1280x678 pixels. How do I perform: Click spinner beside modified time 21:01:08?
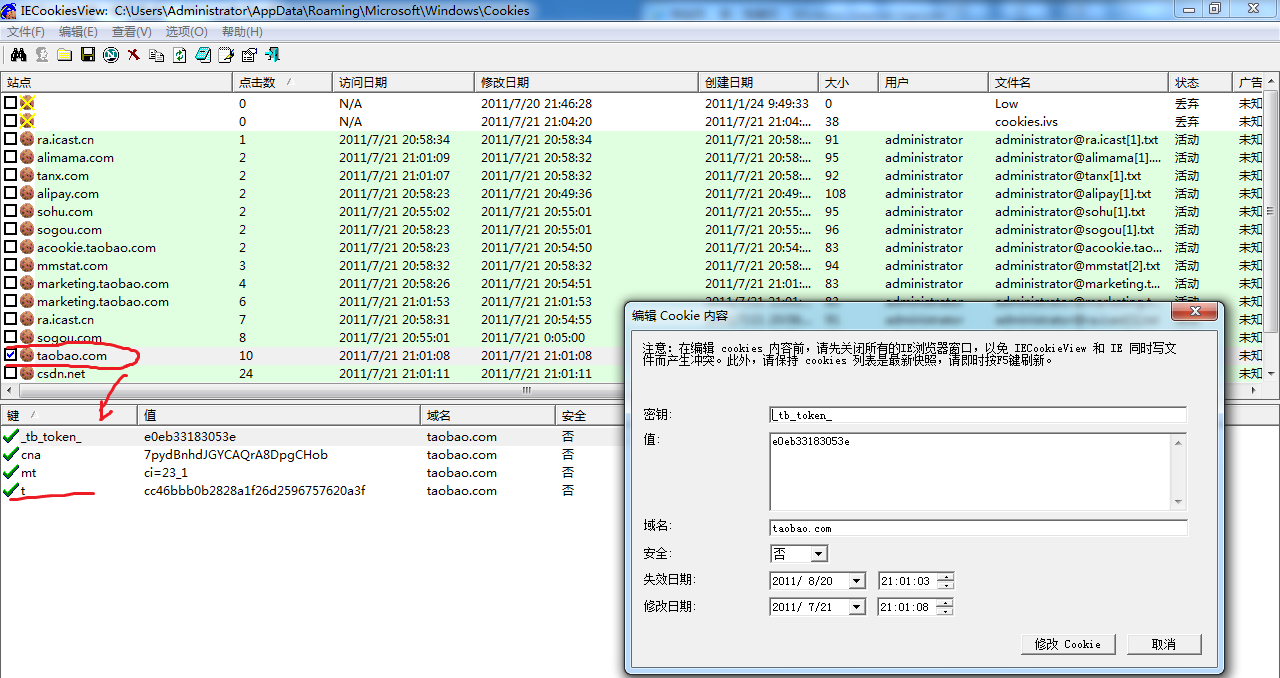coord(945,607)
